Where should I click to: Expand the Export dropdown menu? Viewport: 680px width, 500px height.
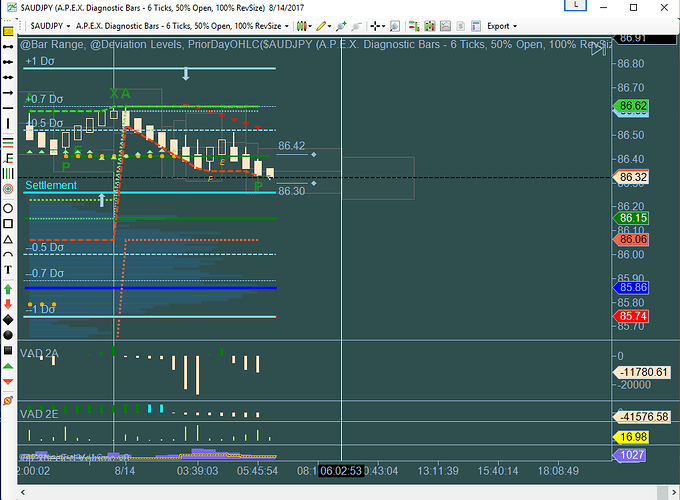pyautogui.click(x=503, y=26)
